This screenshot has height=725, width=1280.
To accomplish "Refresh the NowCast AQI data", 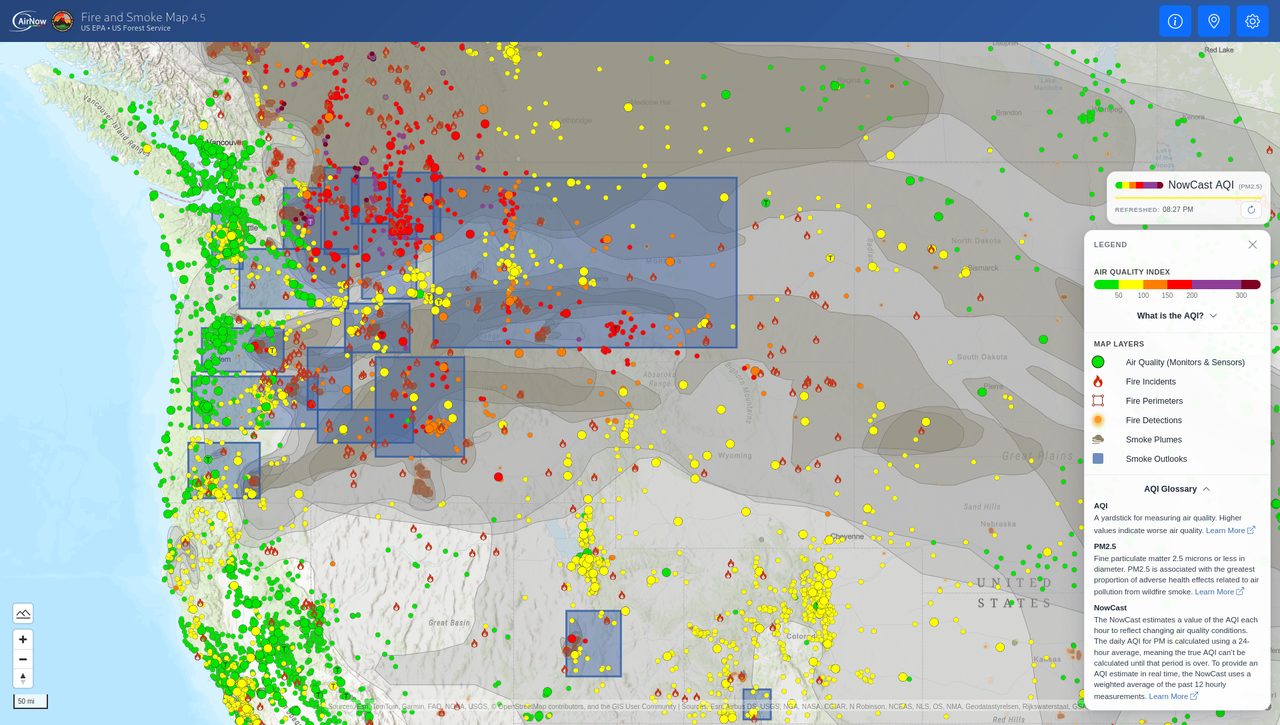I will click(x=1251, y=210).
